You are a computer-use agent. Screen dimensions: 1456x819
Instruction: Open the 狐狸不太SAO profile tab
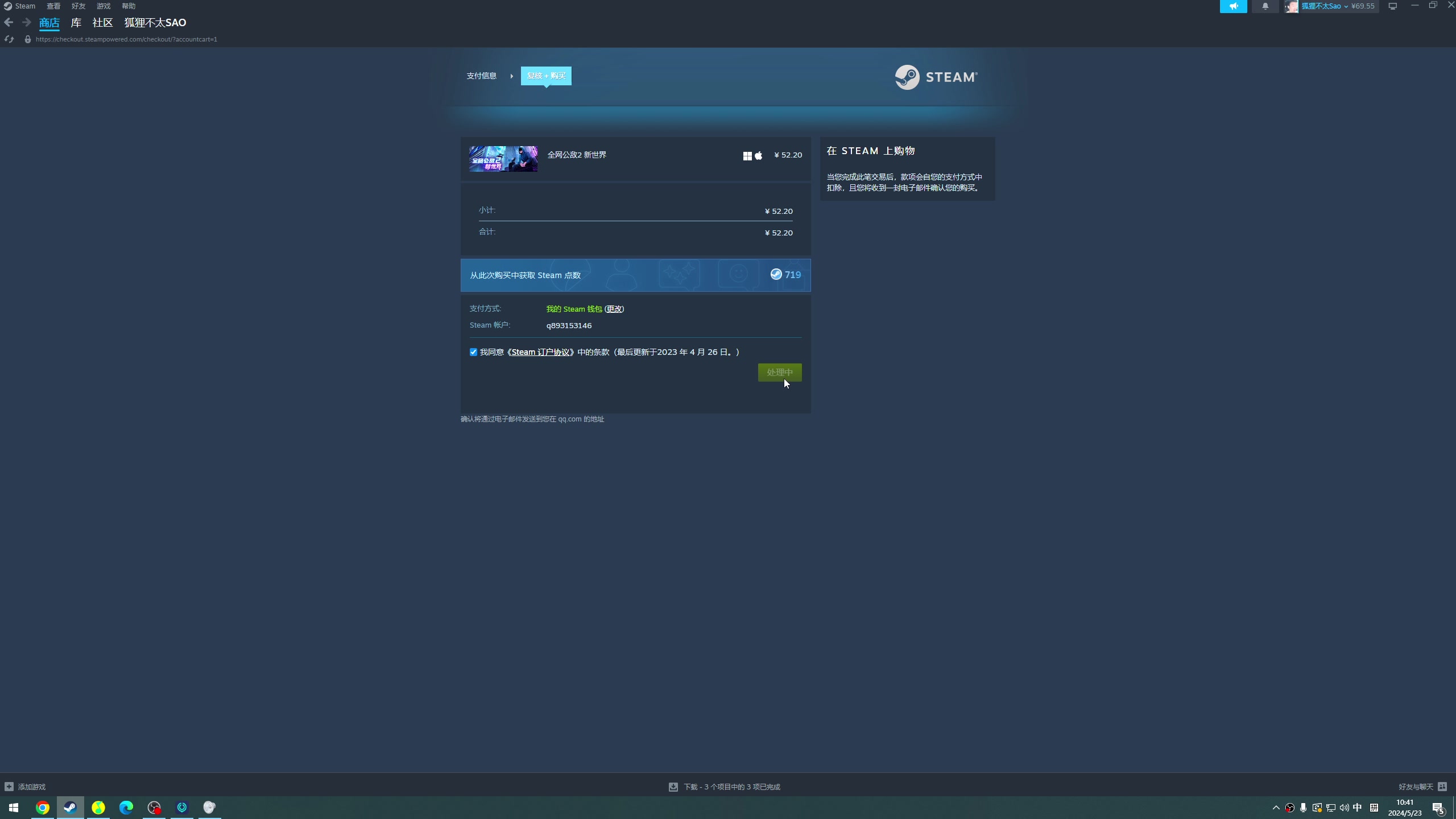[155, 23]
